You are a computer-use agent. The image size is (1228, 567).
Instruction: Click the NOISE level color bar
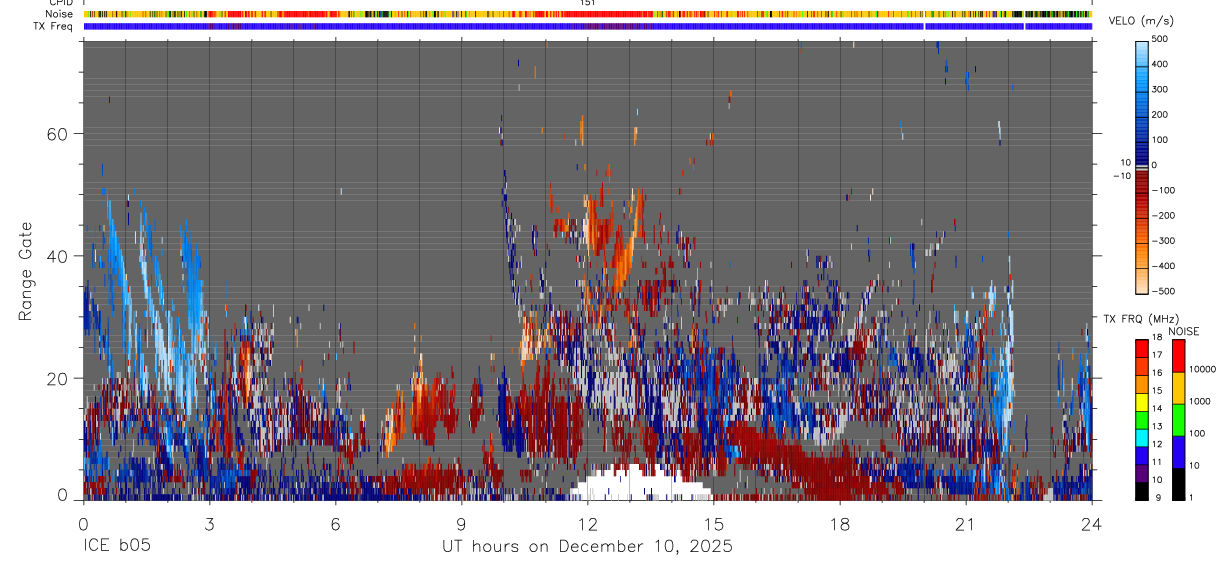(x=1179, y=420)
